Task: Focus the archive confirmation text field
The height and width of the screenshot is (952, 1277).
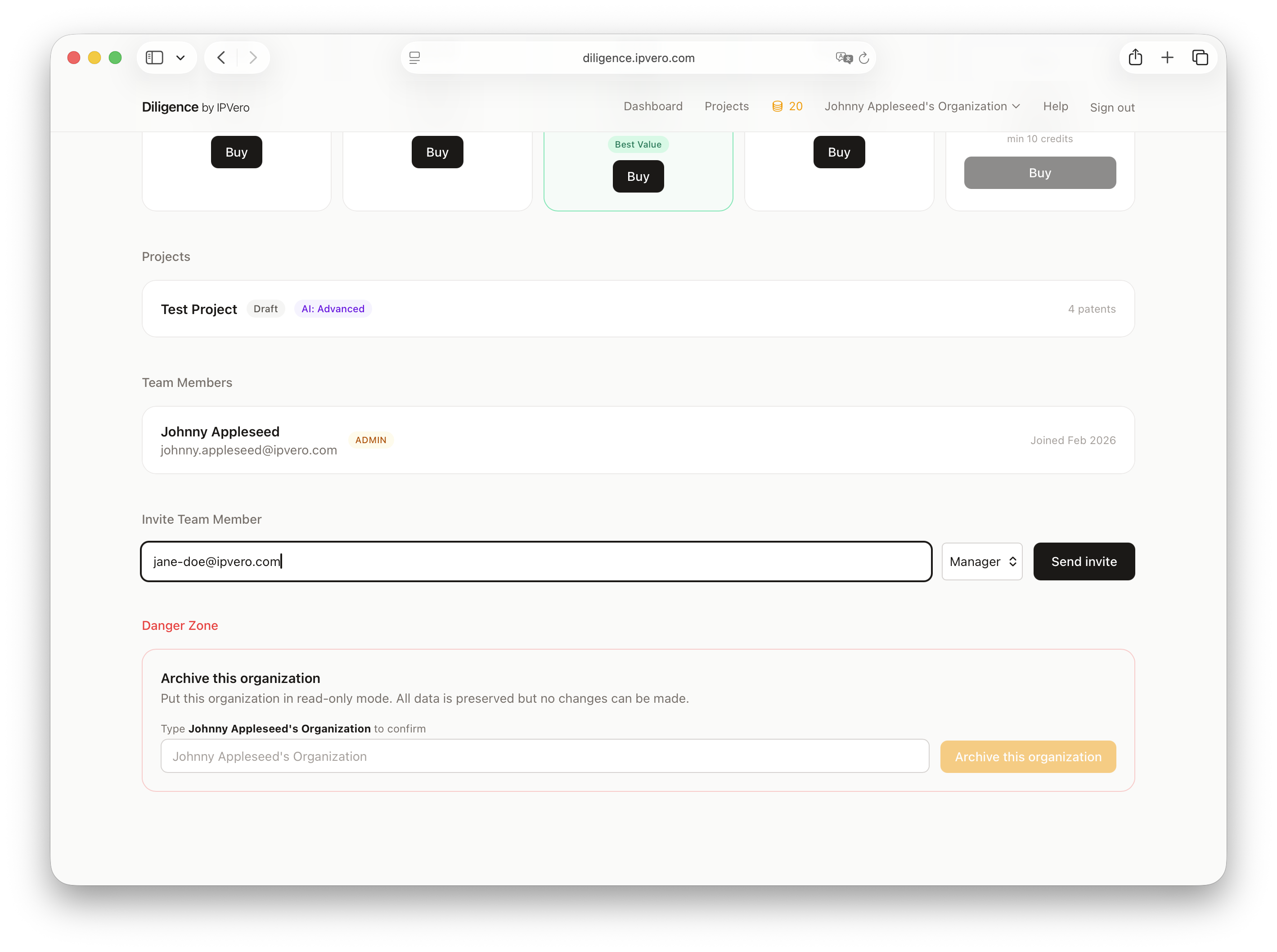Action: tap(544, 756)
